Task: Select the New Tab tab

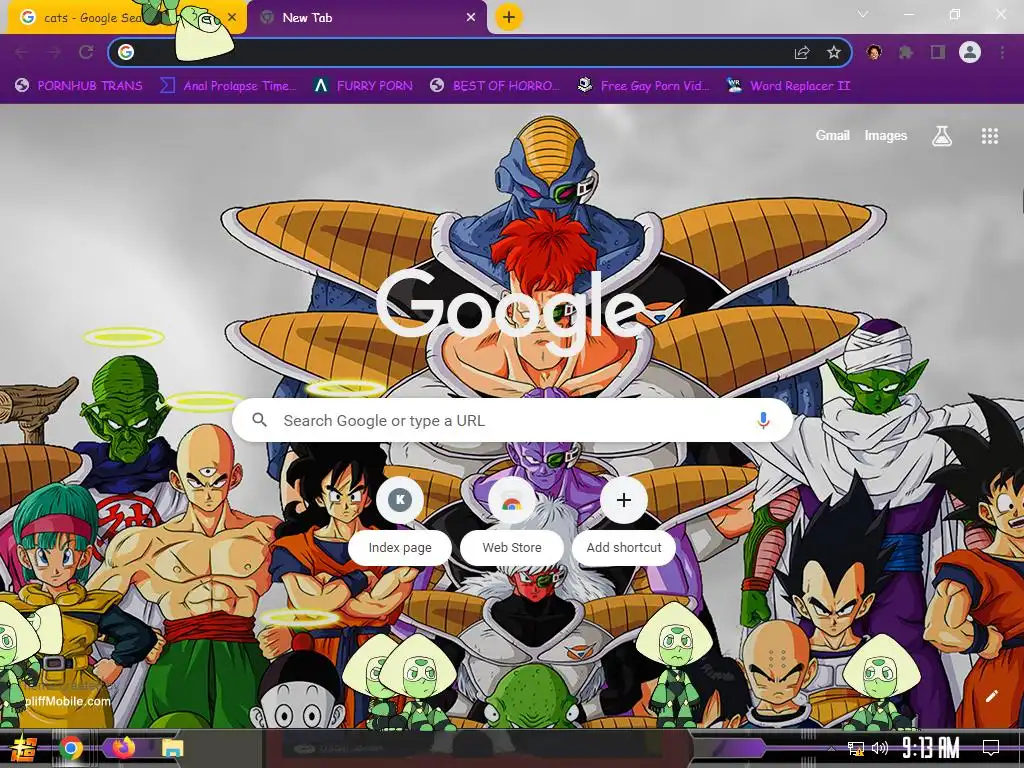Action: pos(368,18)
